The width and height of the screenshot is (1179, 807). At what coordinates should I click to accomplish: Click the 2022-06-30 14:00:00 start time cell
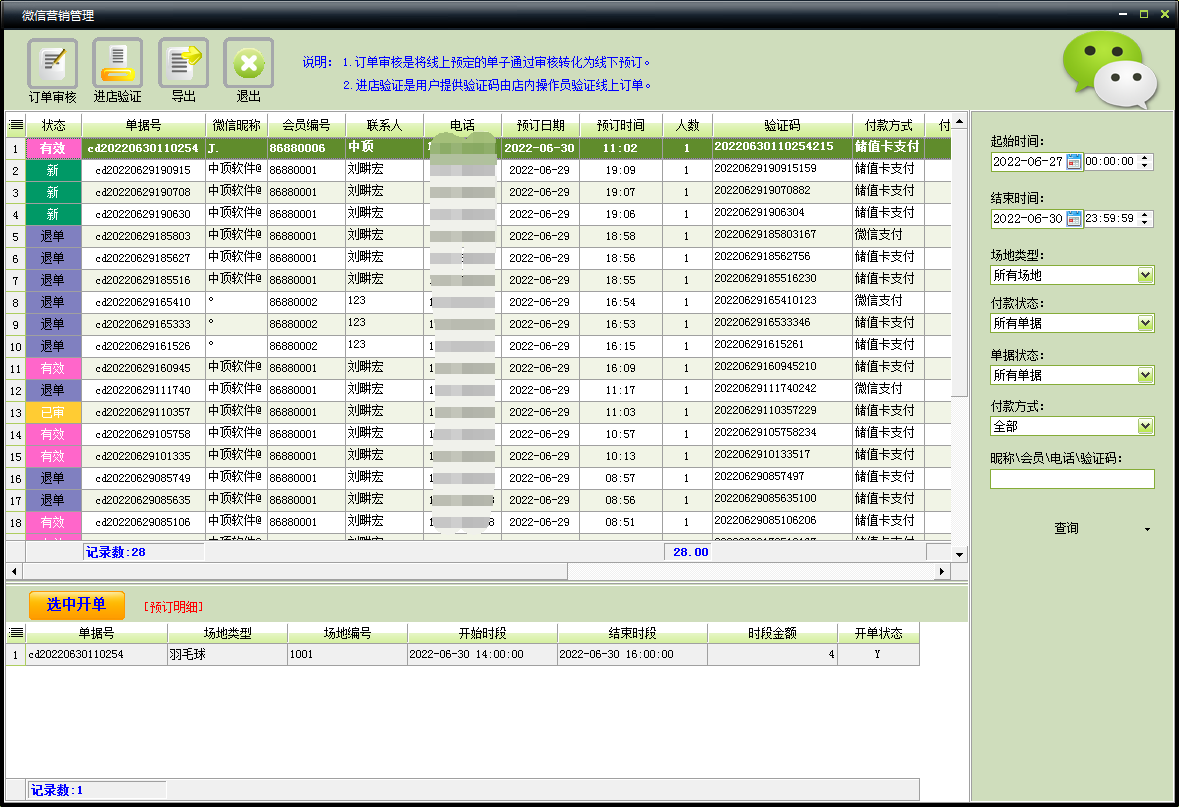(482, 654)
